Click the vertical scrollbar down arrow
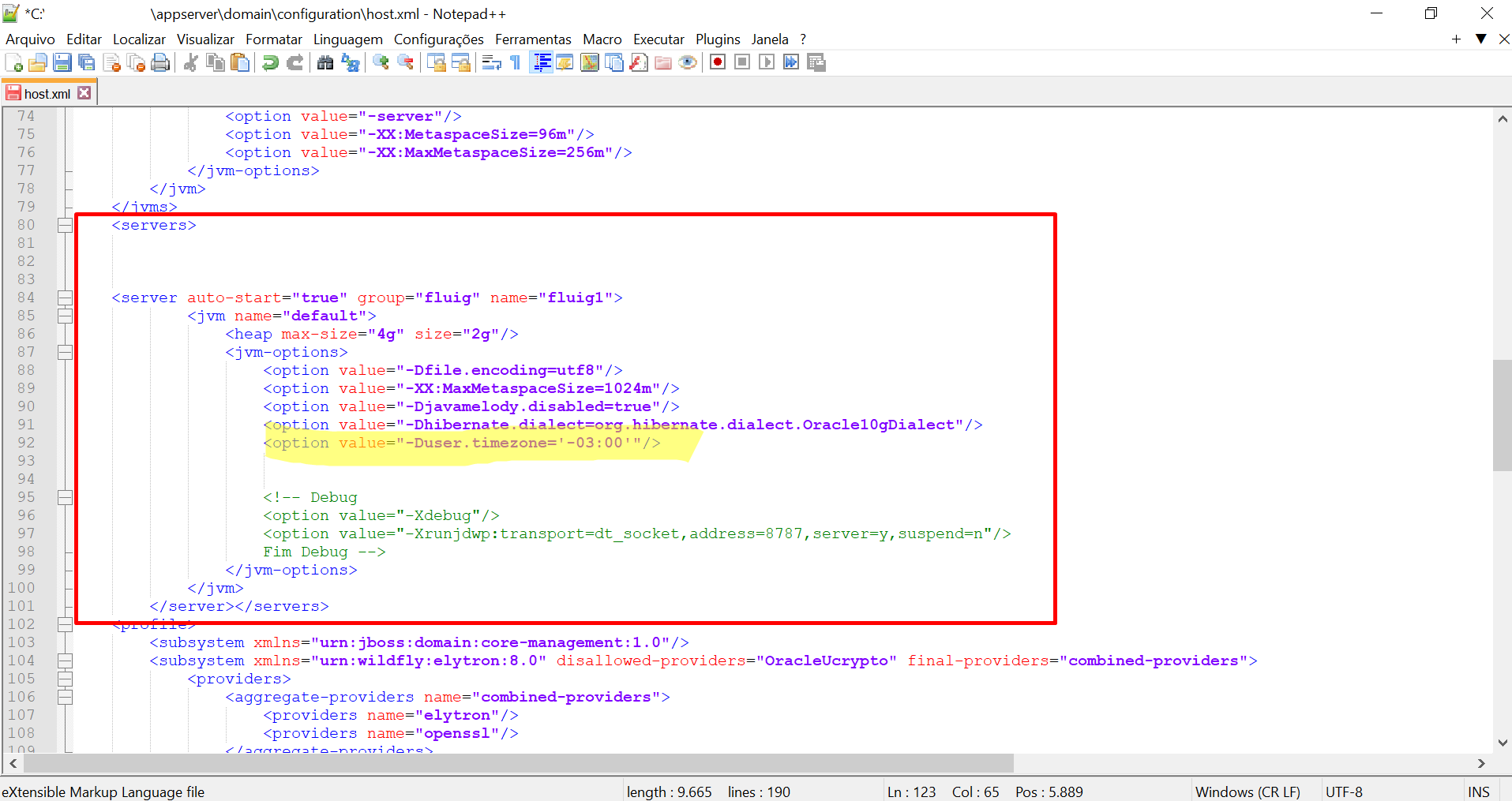The width and height of the screenshot is (1512, 801). 1502,743
